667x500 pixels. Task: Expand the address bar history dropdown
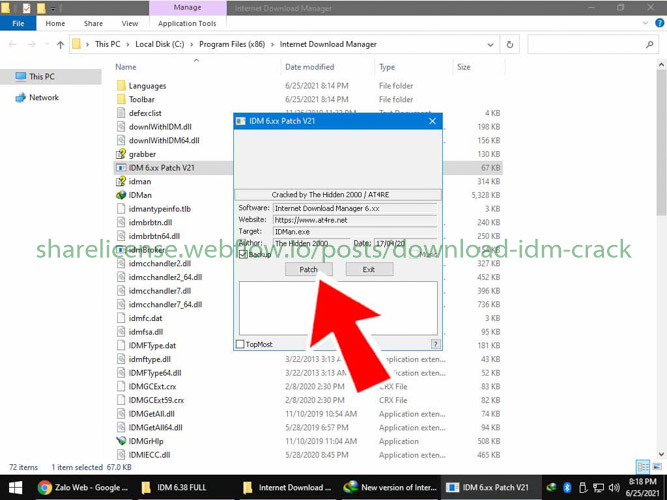[x=490, y=44]
